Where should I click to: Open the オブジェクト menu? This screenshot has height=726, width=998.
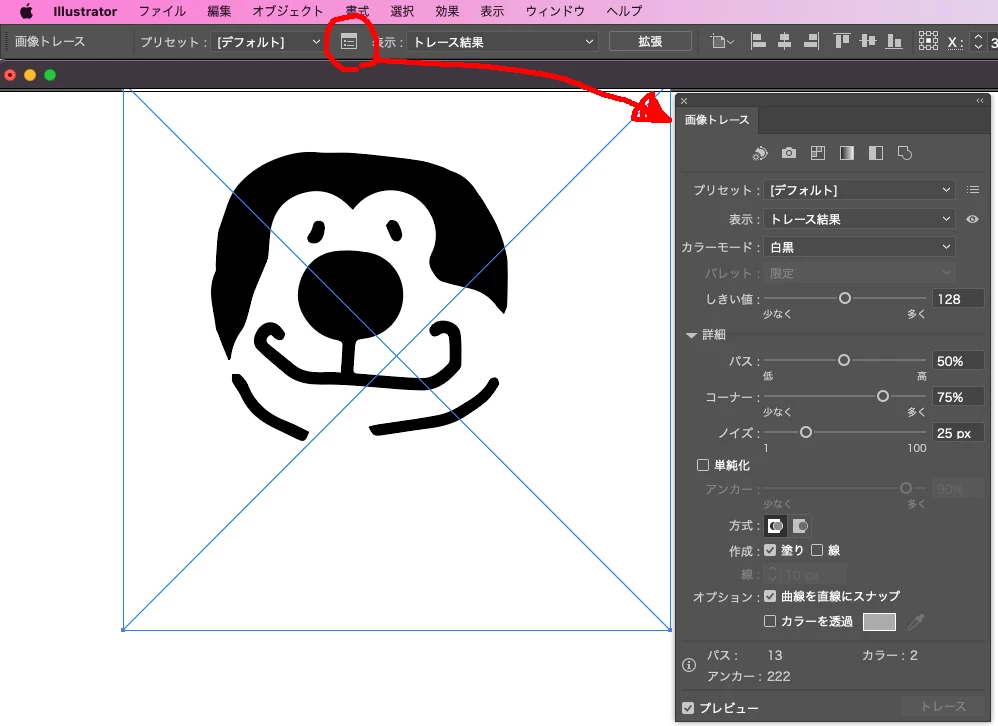point(288,11)
